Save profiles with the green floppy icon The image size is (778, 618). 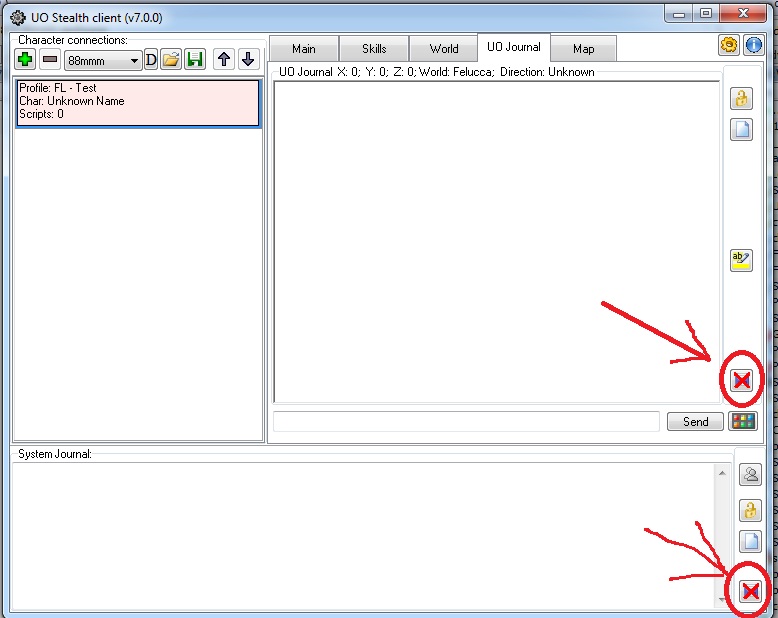(195, 60)
